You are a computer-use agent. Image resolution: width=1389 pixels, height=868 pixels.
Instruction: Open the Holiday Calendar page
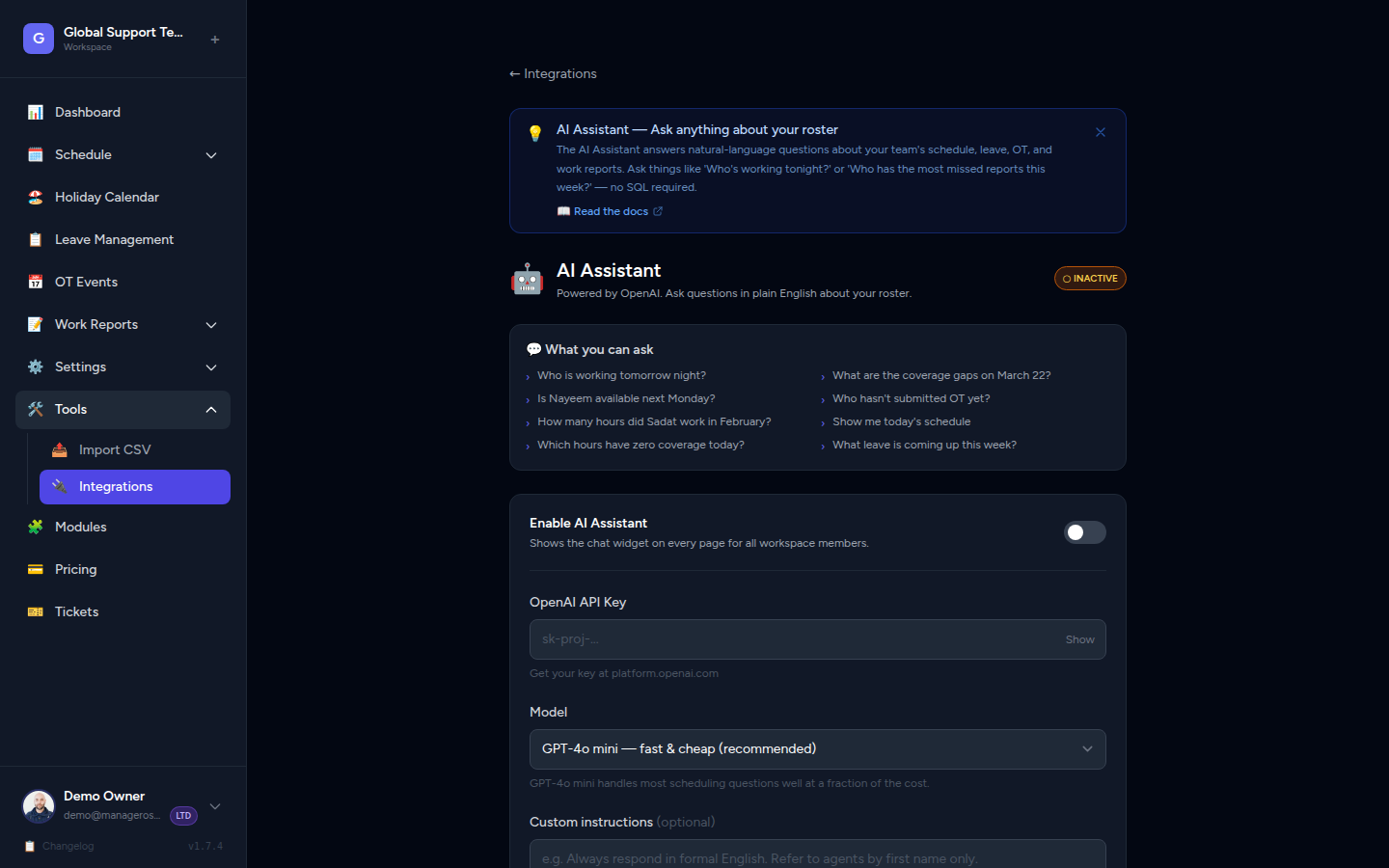point(105,197)
